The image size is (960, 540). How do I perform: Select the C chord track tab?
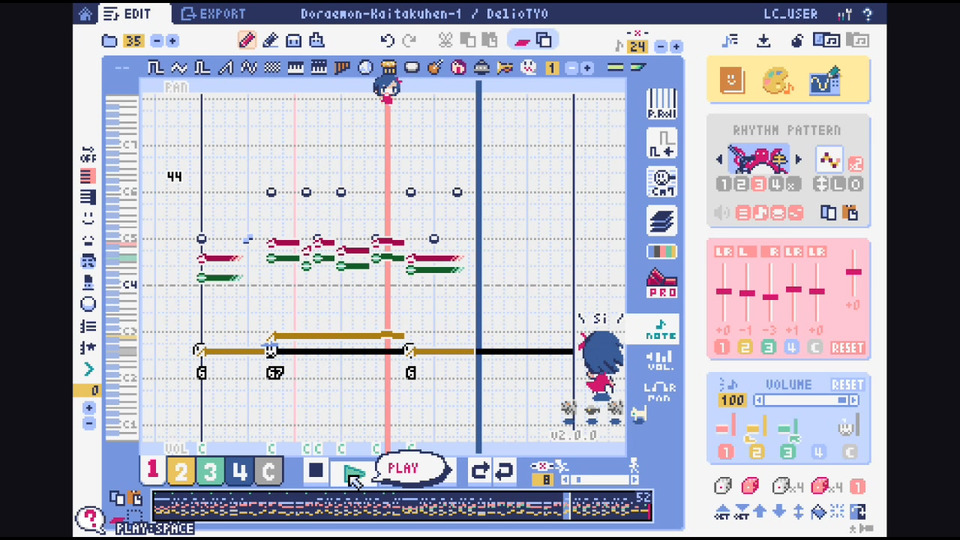(x=268, y=471)
